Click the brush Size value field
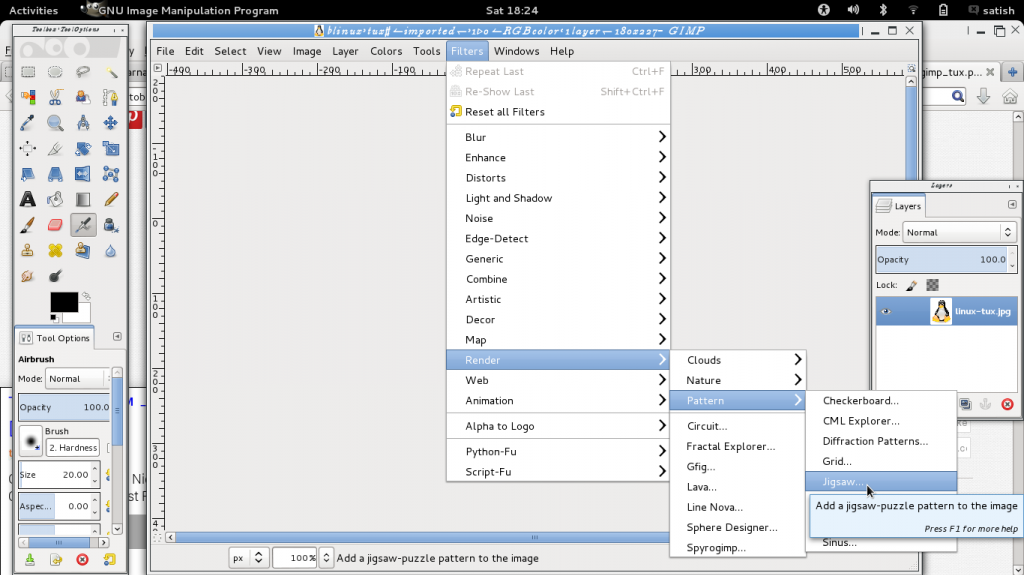The height and width of the screenshot is (575, 1024). (x=55, y=474)
